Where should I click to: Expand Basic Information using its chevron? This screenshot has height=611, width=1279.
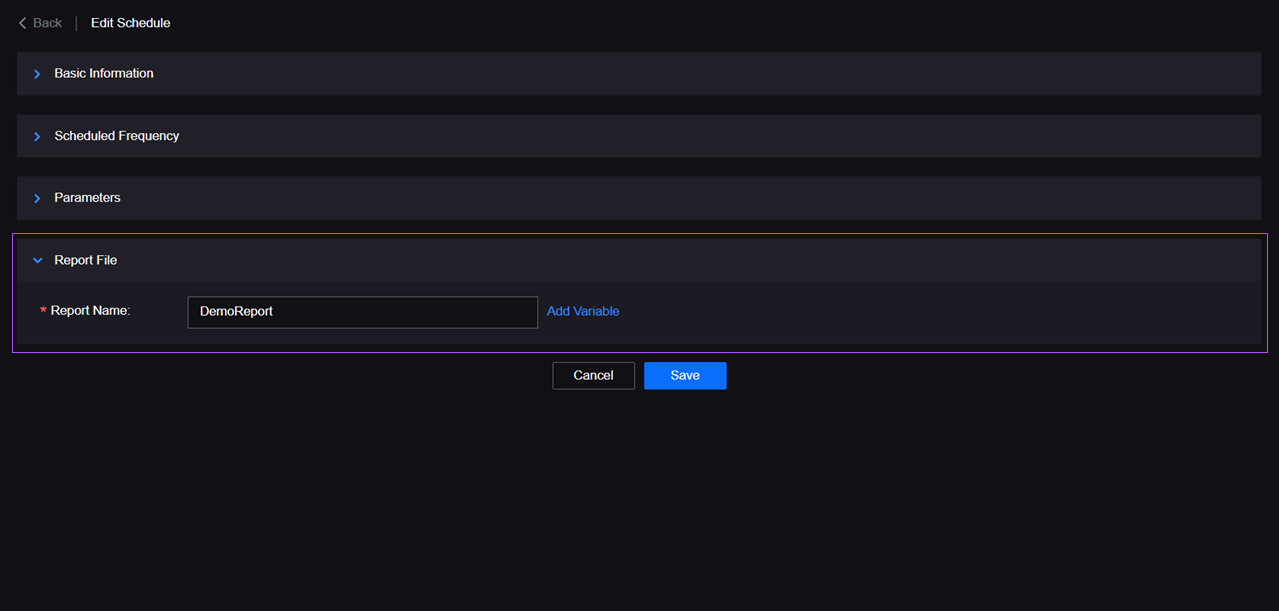(37, 74)
